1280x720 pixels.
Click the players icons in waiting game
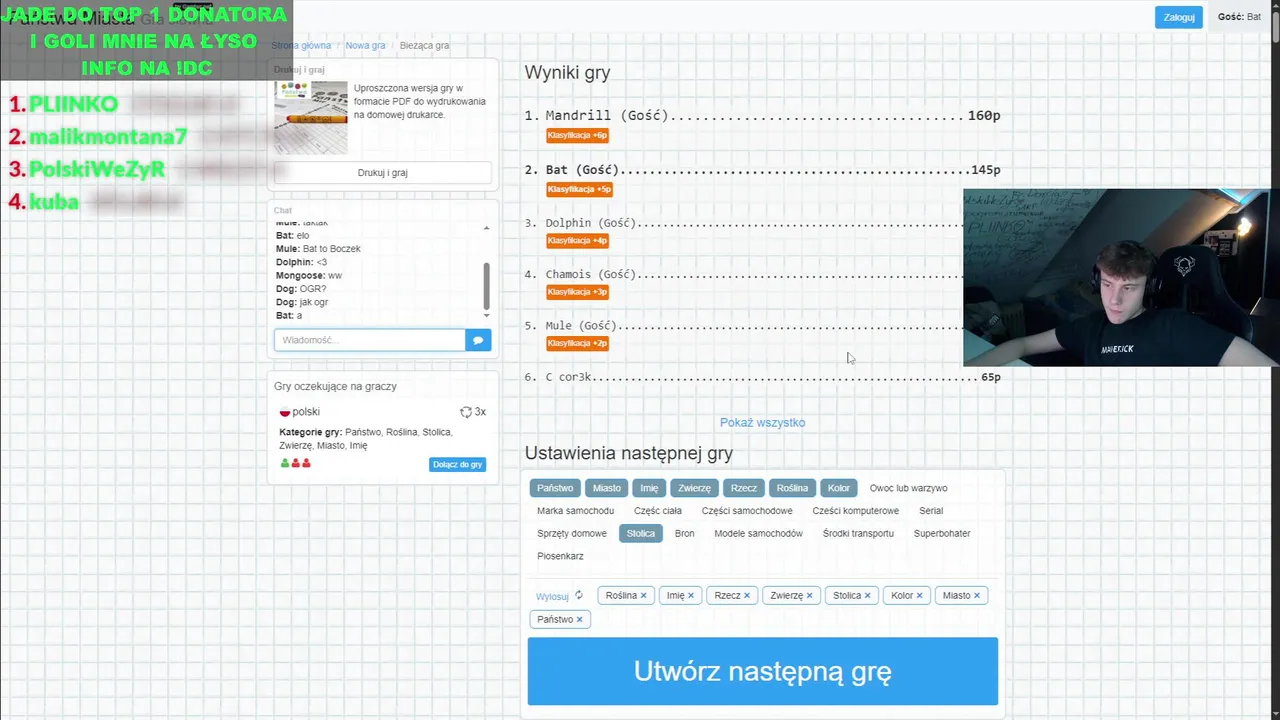point(296,463)
